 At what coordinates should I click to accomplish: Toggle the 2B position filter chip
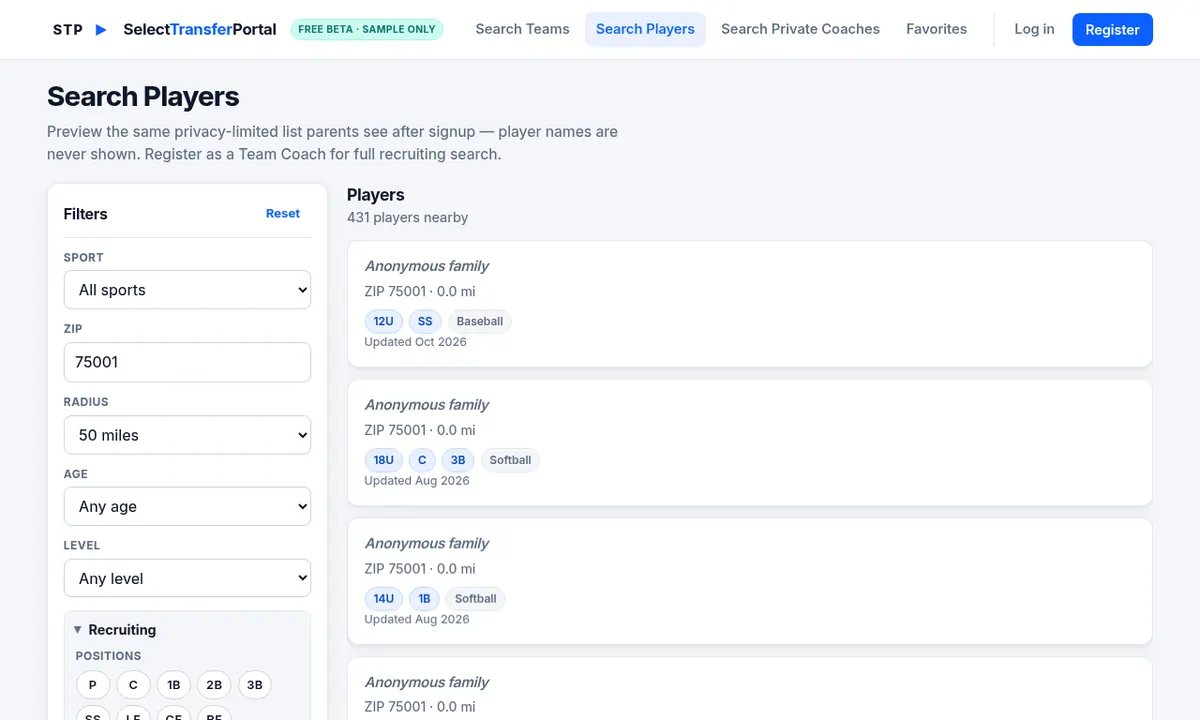coord(214,685)
